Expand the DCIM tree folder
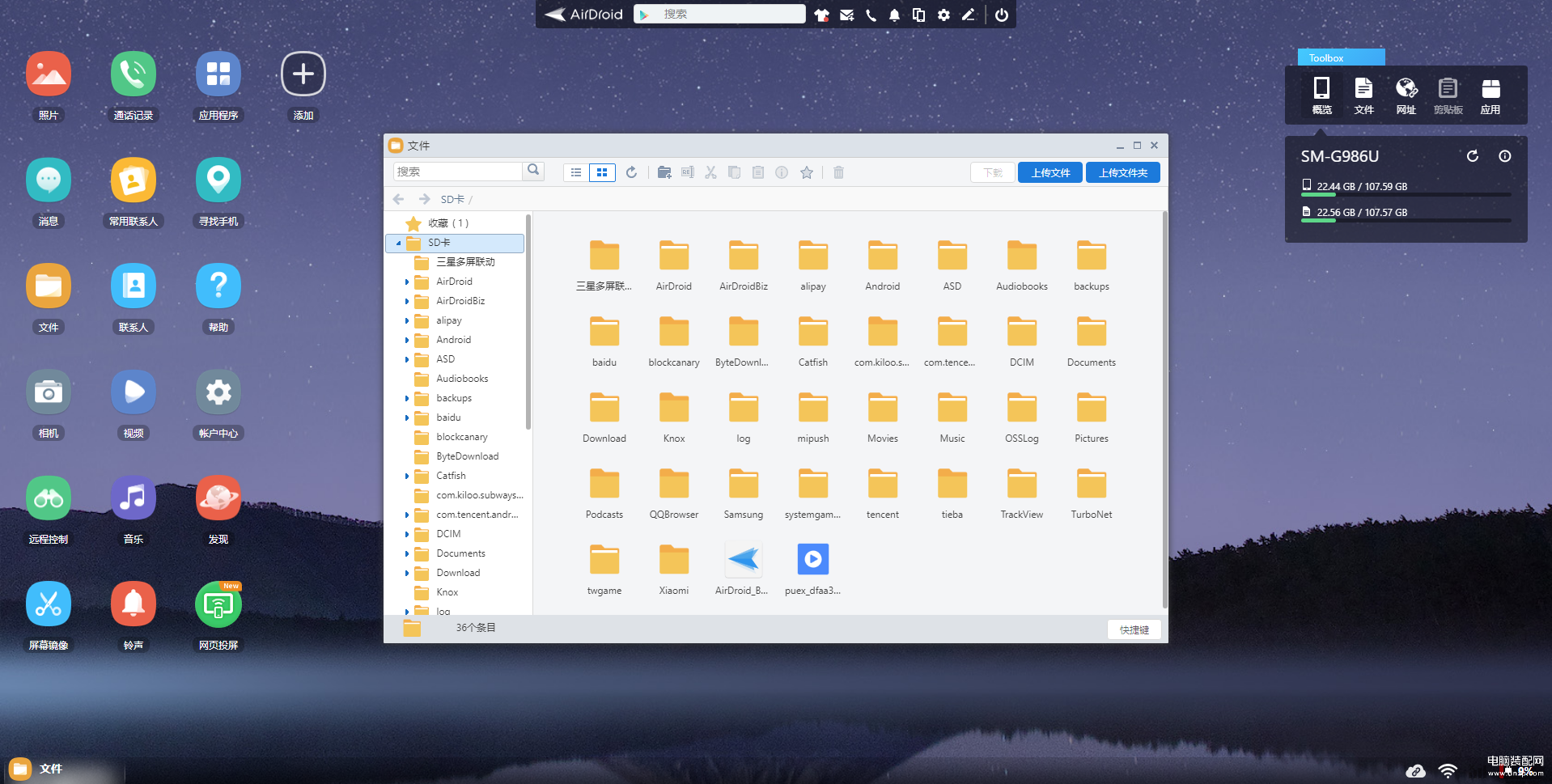The height and width of the screenshot is (784, 1552). click(x=407, y=534)
